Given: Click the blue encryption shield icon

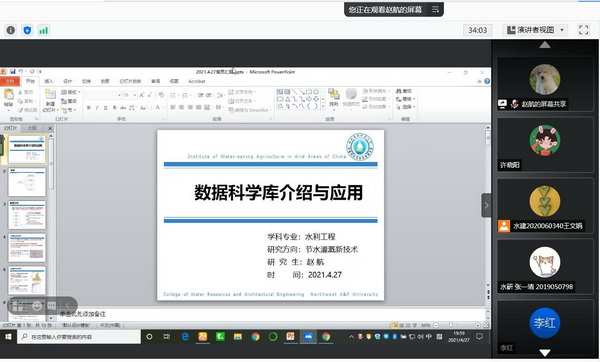Looking at the screenshot, I should point(27,30).
